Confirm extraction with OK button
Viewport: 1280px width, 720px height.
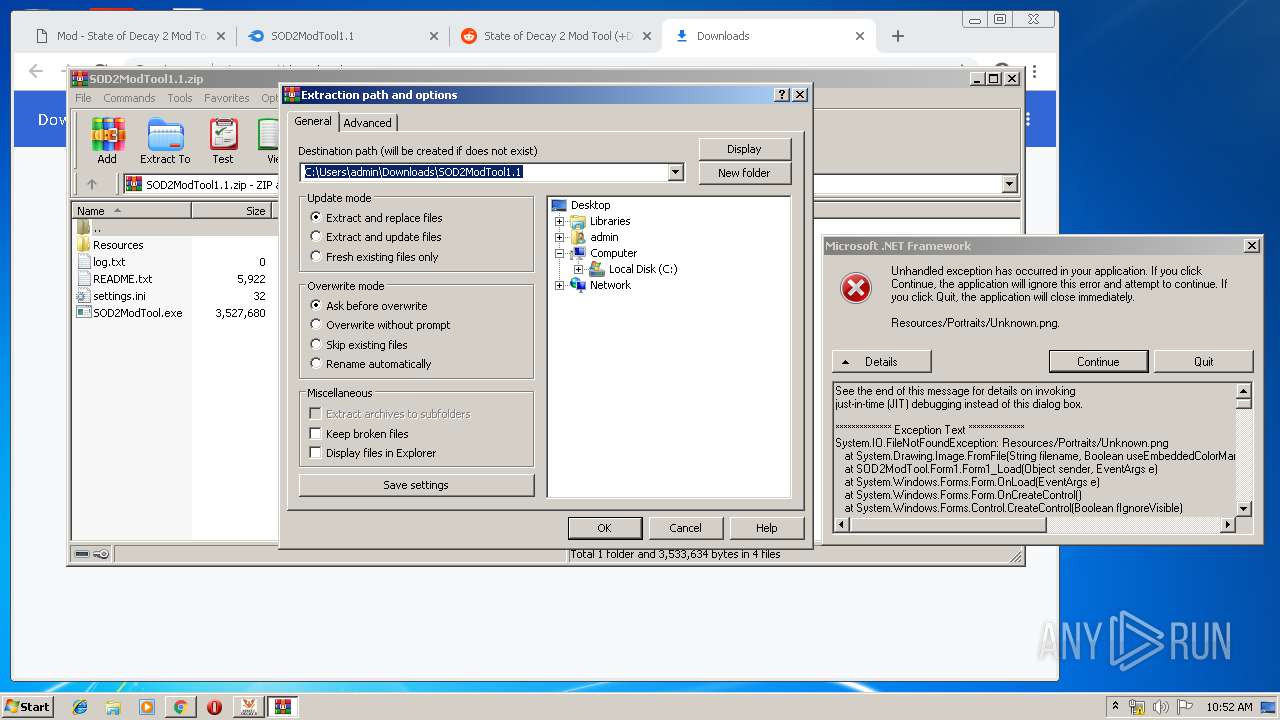[604, 528]
